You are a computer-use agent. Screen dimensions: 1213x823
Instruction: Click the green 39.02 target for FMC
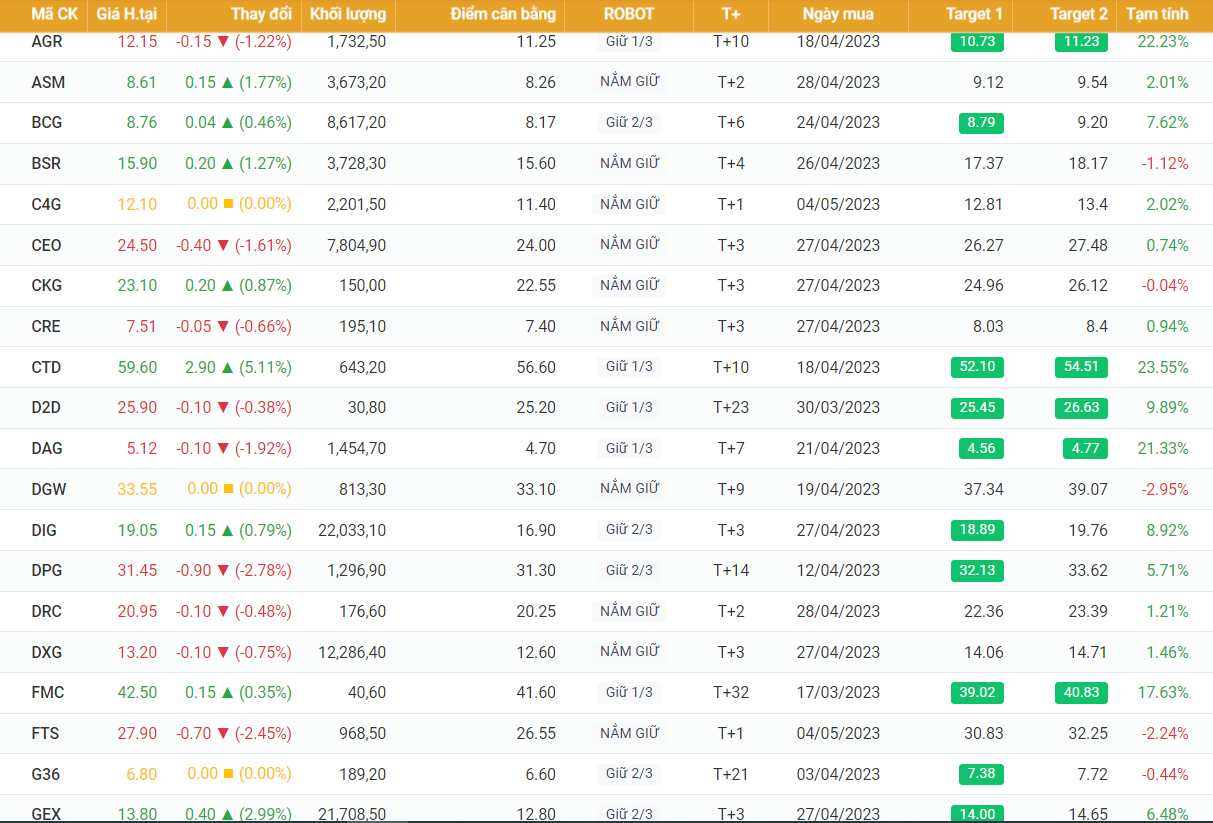tap(977, 692)
